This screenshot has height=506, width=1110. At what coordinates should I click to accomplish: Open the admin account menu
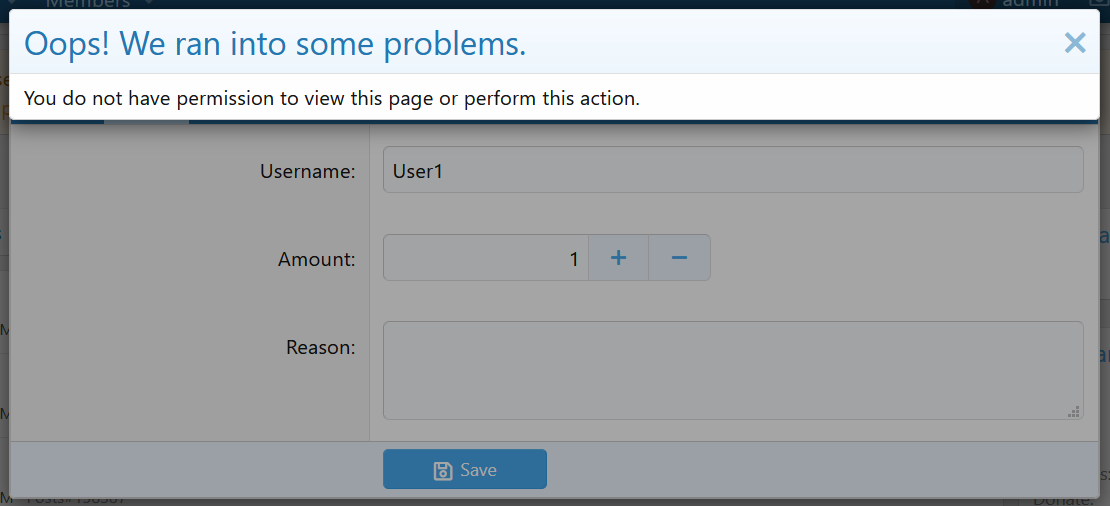click(1030, 4)
